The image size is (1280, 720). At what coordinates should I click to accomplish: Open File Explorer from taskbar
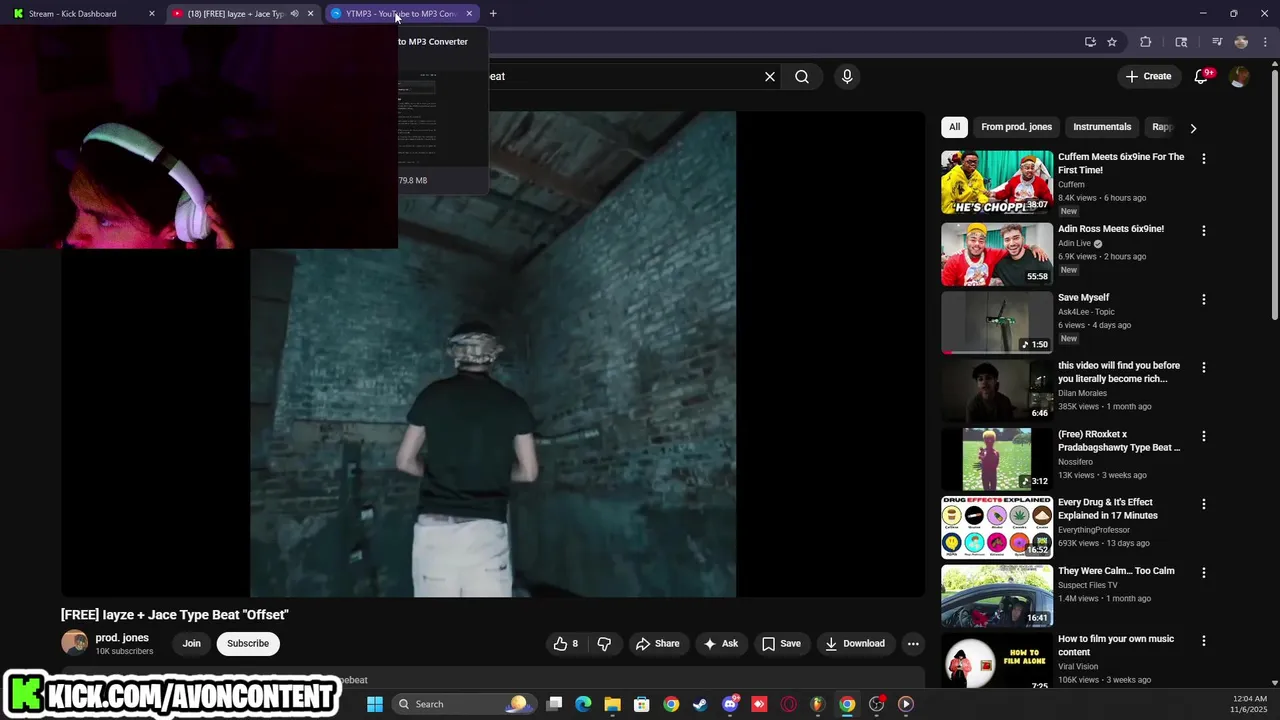[x=612, y=704]
